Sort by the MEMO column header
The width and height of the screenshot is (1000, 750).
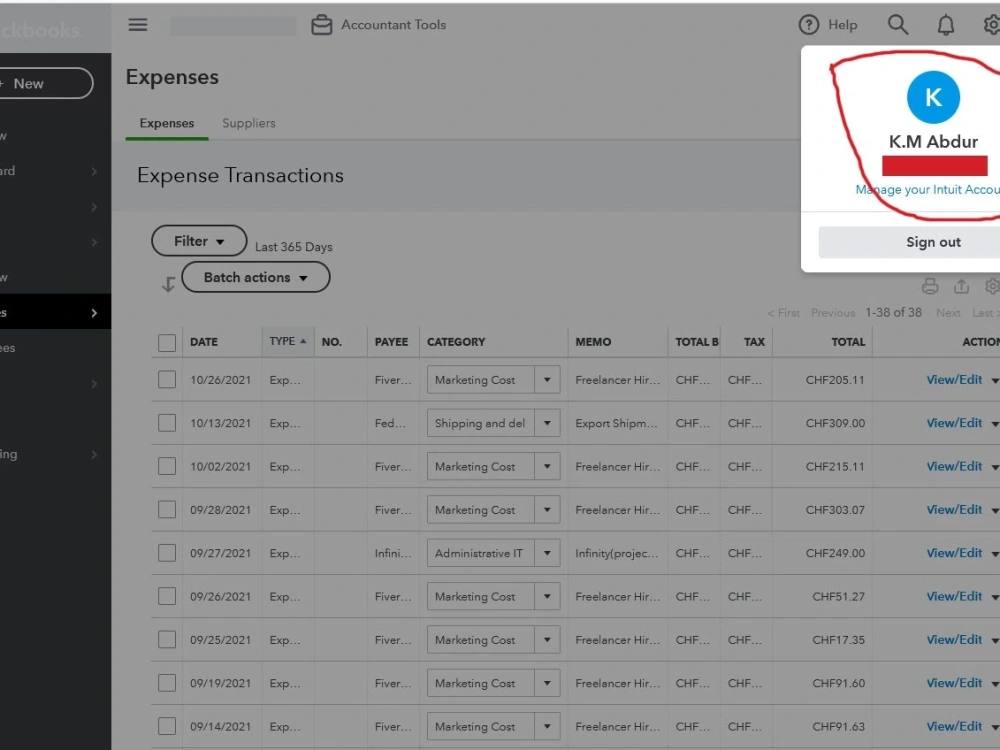[593, 342]
